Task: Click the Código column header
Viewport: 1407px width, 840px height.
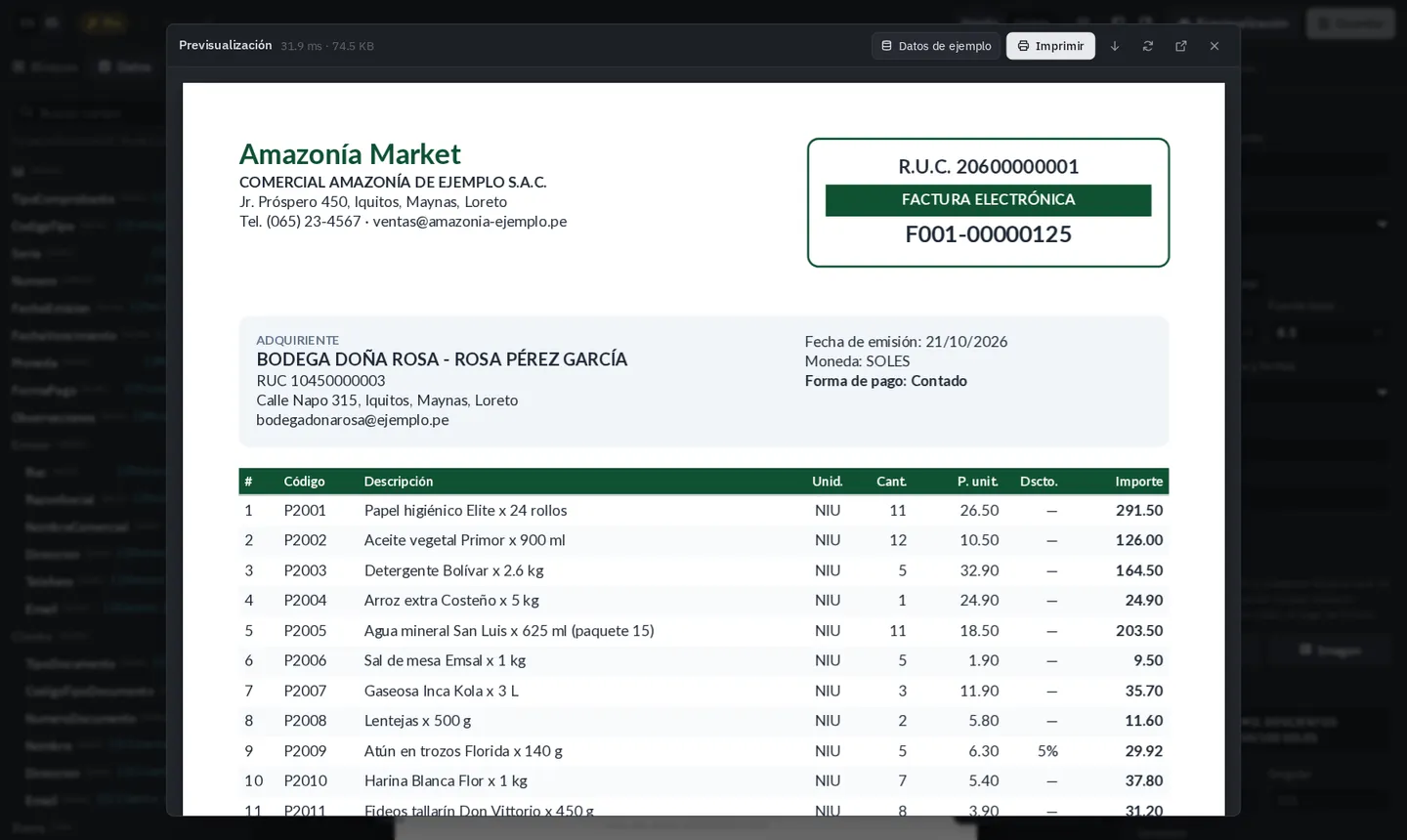Action: coord(305,482)
